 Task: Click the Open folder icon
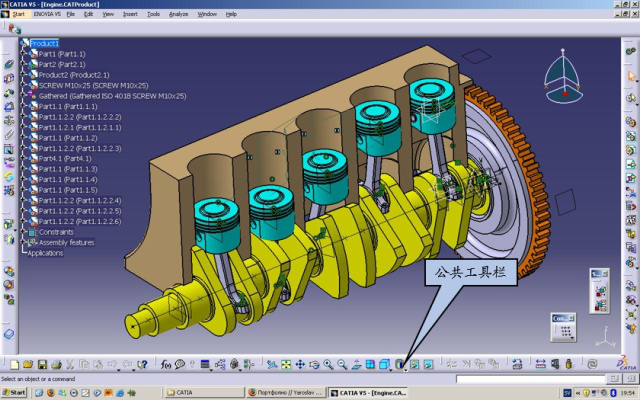[28, 364]
